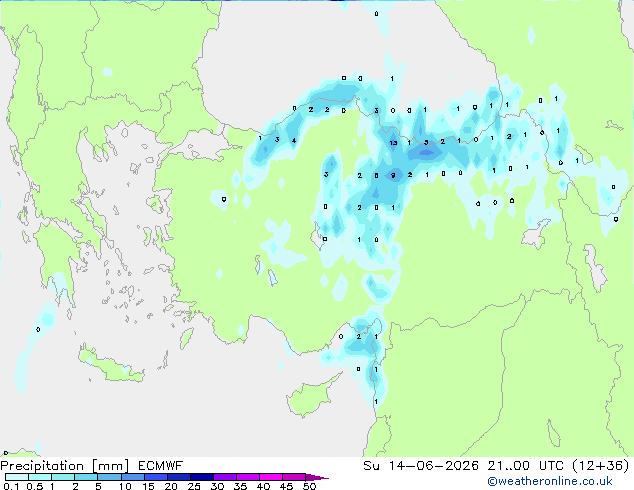Click the 40–45 mm bright magenta legend box
634x490 pixels.
tap(270, 477)
